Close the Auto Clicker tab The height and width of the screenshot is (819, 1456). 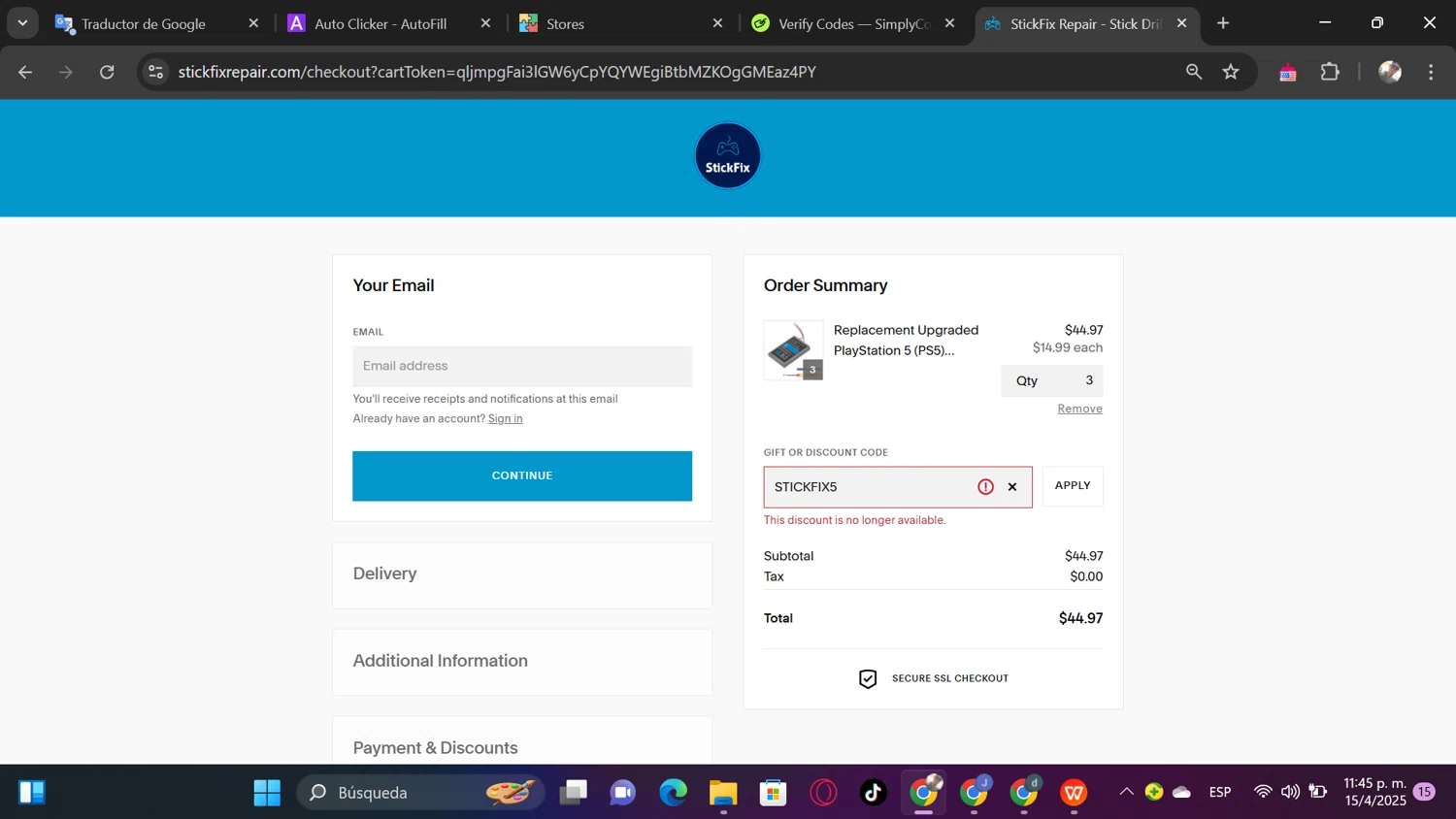[485, 23]
